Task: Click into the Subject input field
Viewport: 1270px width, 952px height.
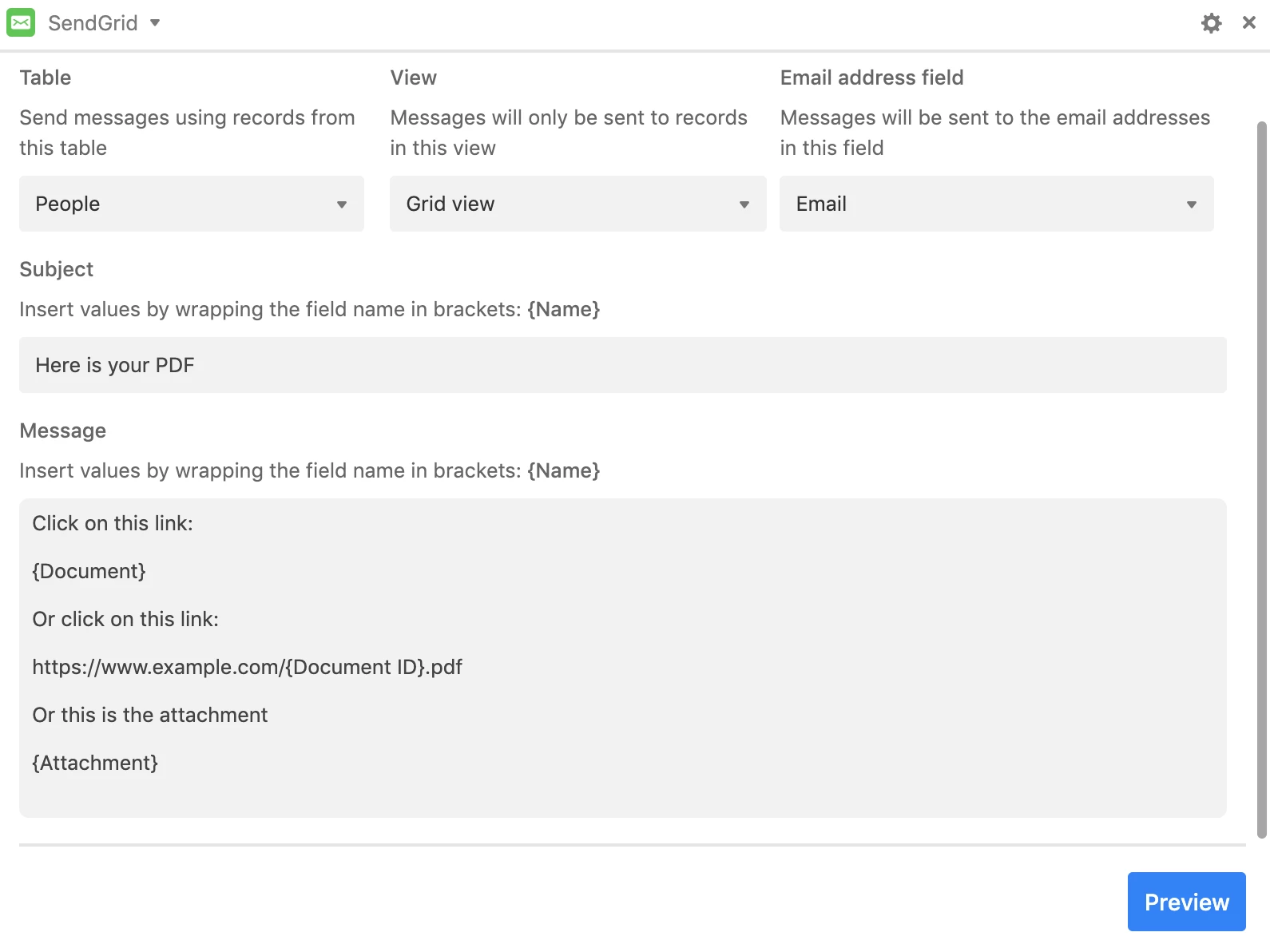Action: (x=623, y=365)
